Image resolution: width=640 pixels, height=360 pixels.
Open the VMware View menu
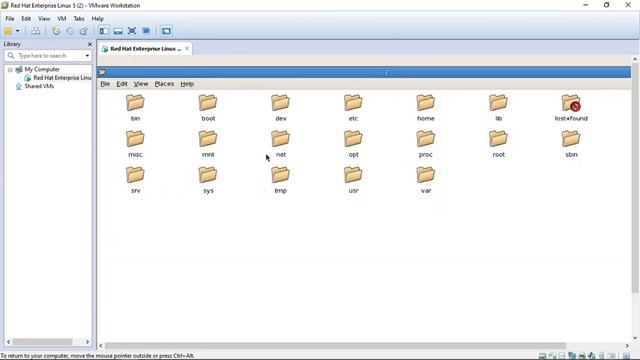click(44, 19)
